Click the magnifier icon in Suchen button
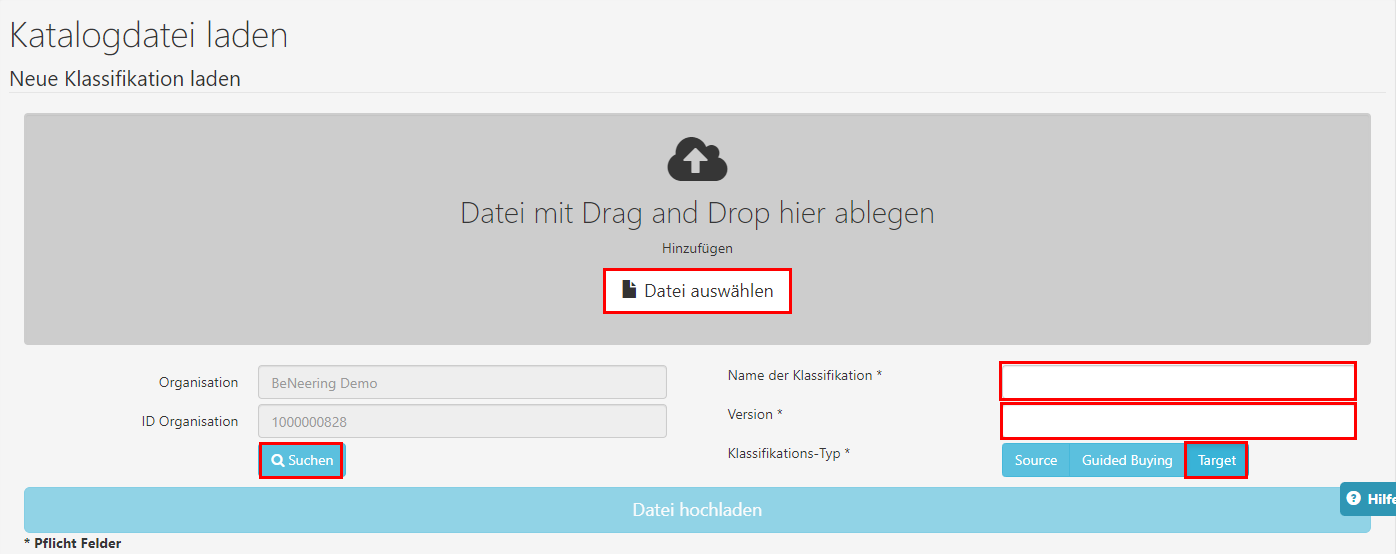 (x=277, y=460)
